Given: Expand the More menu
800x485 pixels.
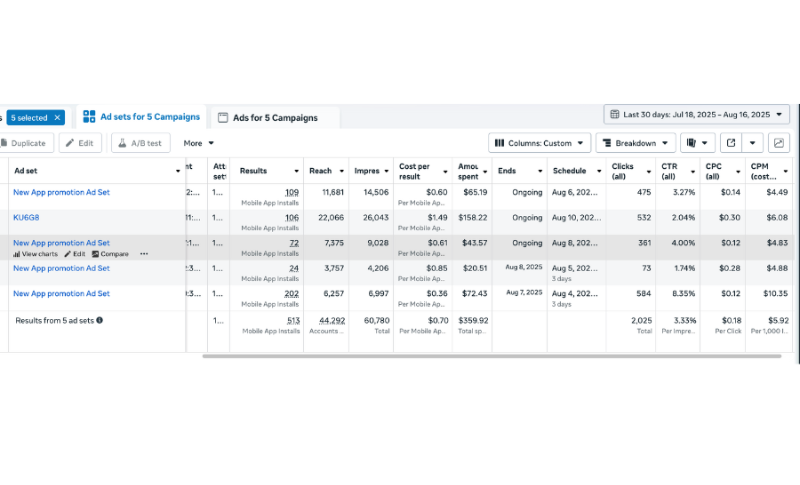Looking at the screenshot, I should [x=198, y=143].
